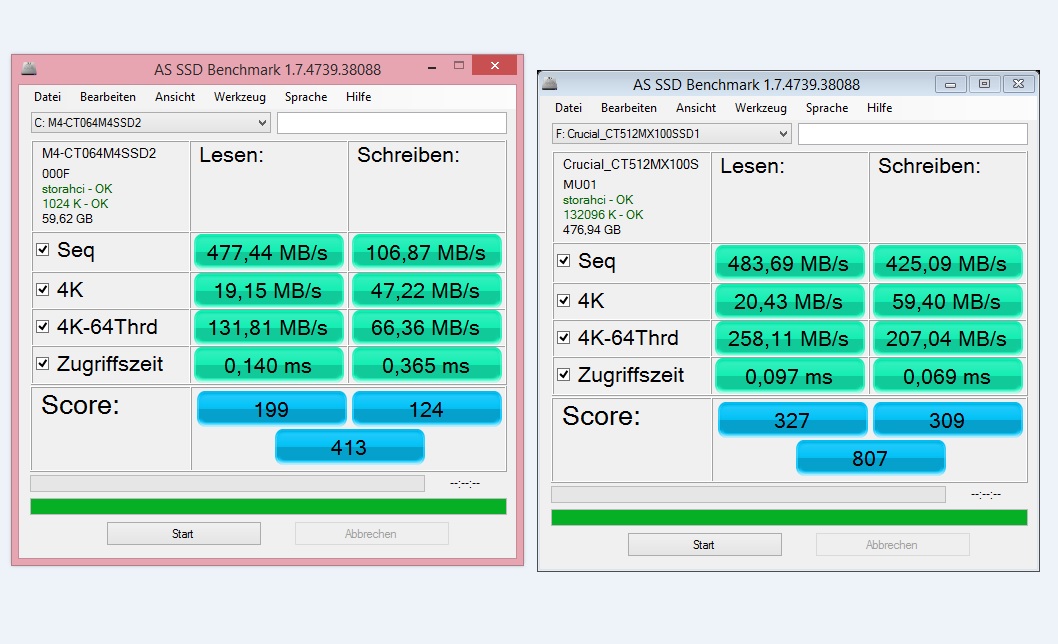This screenshot has width=1058, height=644.
Task: Uncheck 4K checkbox in Crucial MX100 window
Action: pos(563,300)
